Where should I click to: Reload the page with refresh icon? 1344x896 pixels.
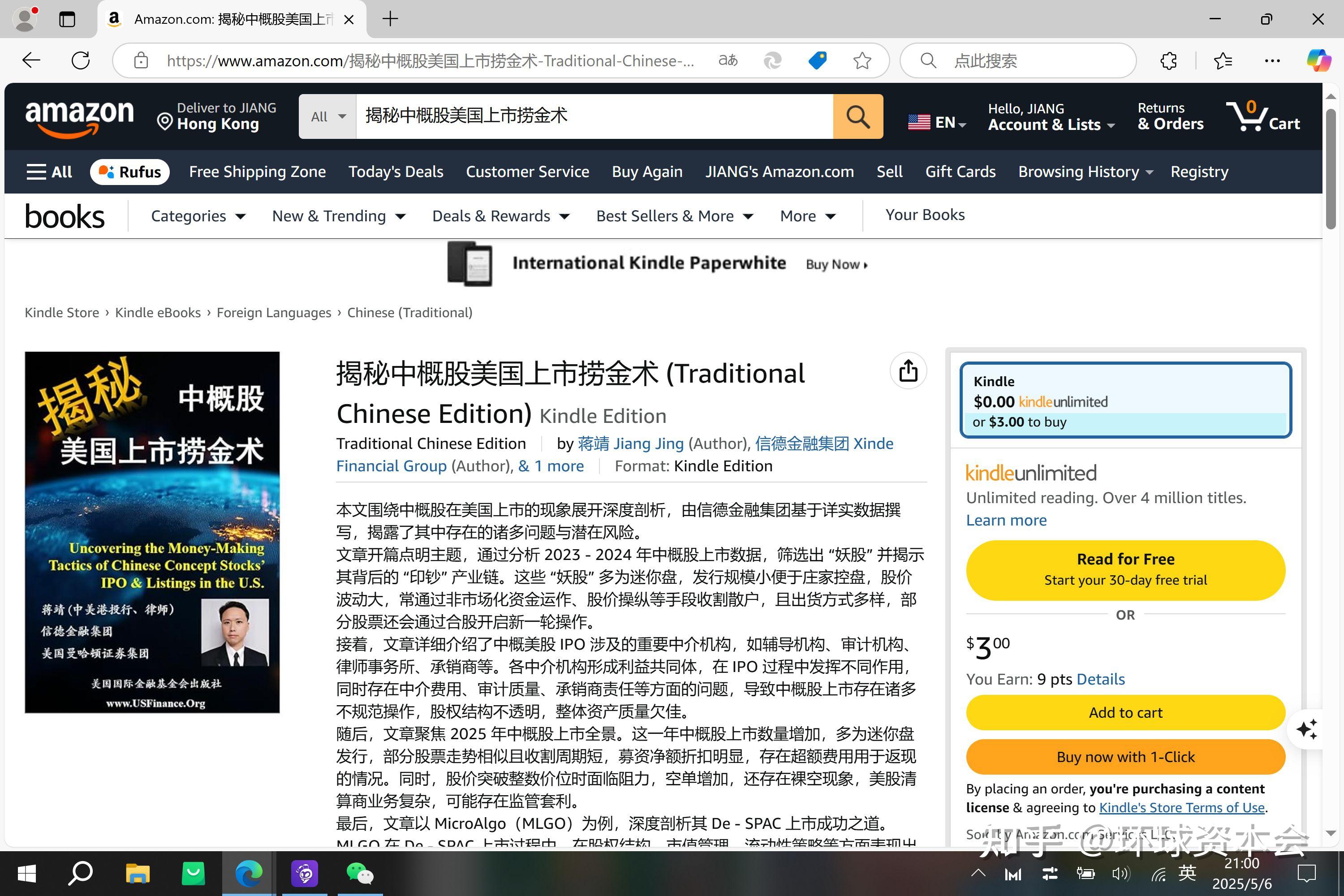click(81, 60)
